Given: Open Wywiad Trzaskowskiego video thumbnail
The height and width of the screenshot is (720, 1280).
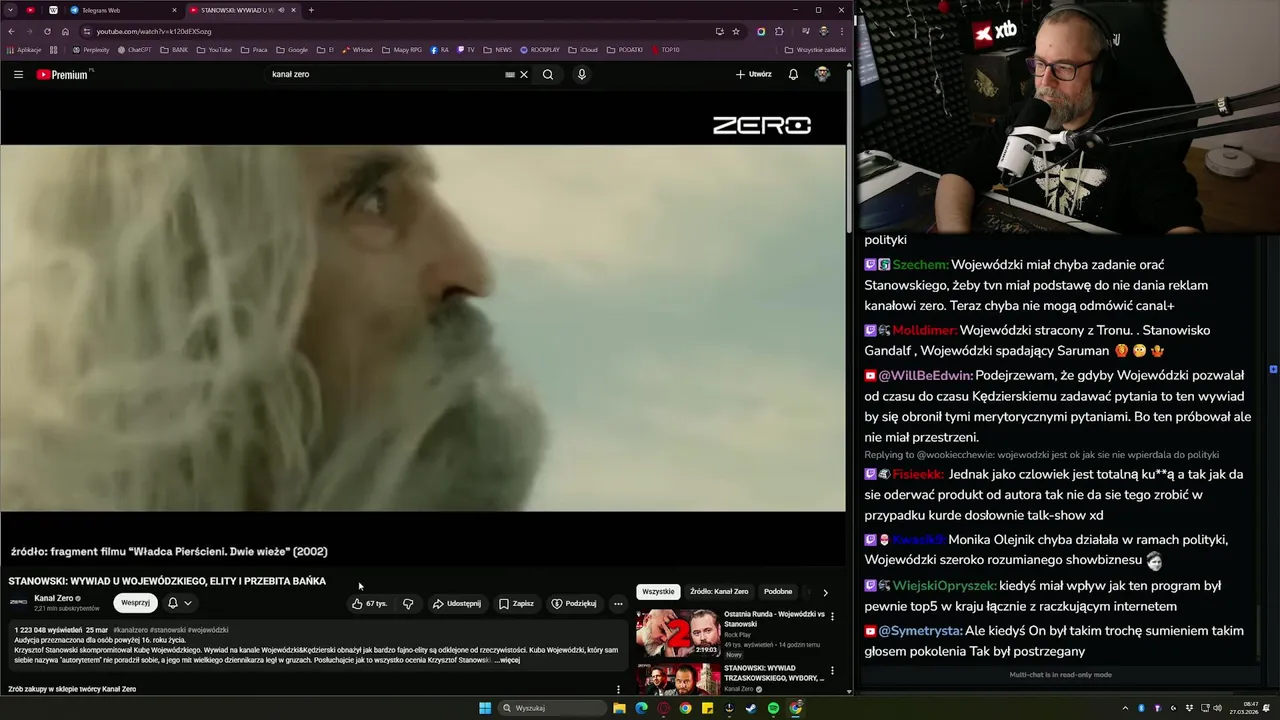Looking at the screenshot, I should coord(677,680).
